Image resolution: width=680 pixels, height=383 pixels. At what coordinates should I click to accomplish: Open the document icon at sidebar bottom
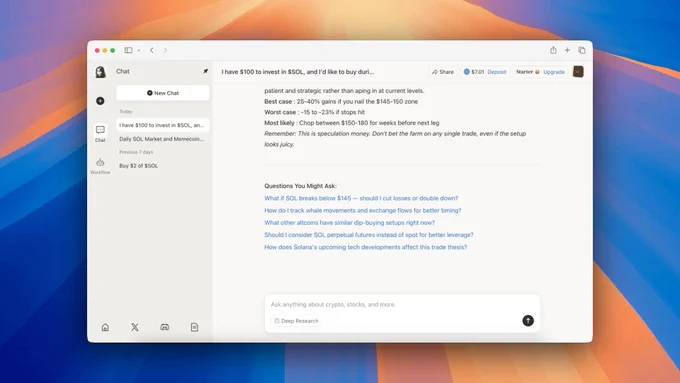point(194,327)
